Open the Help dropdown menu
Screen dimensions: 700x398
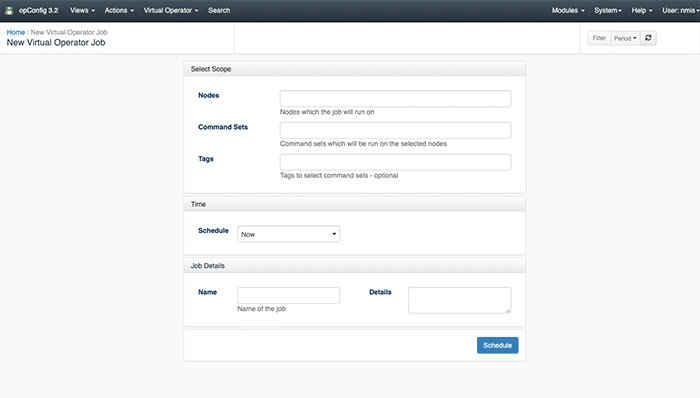tap(642, 10)
